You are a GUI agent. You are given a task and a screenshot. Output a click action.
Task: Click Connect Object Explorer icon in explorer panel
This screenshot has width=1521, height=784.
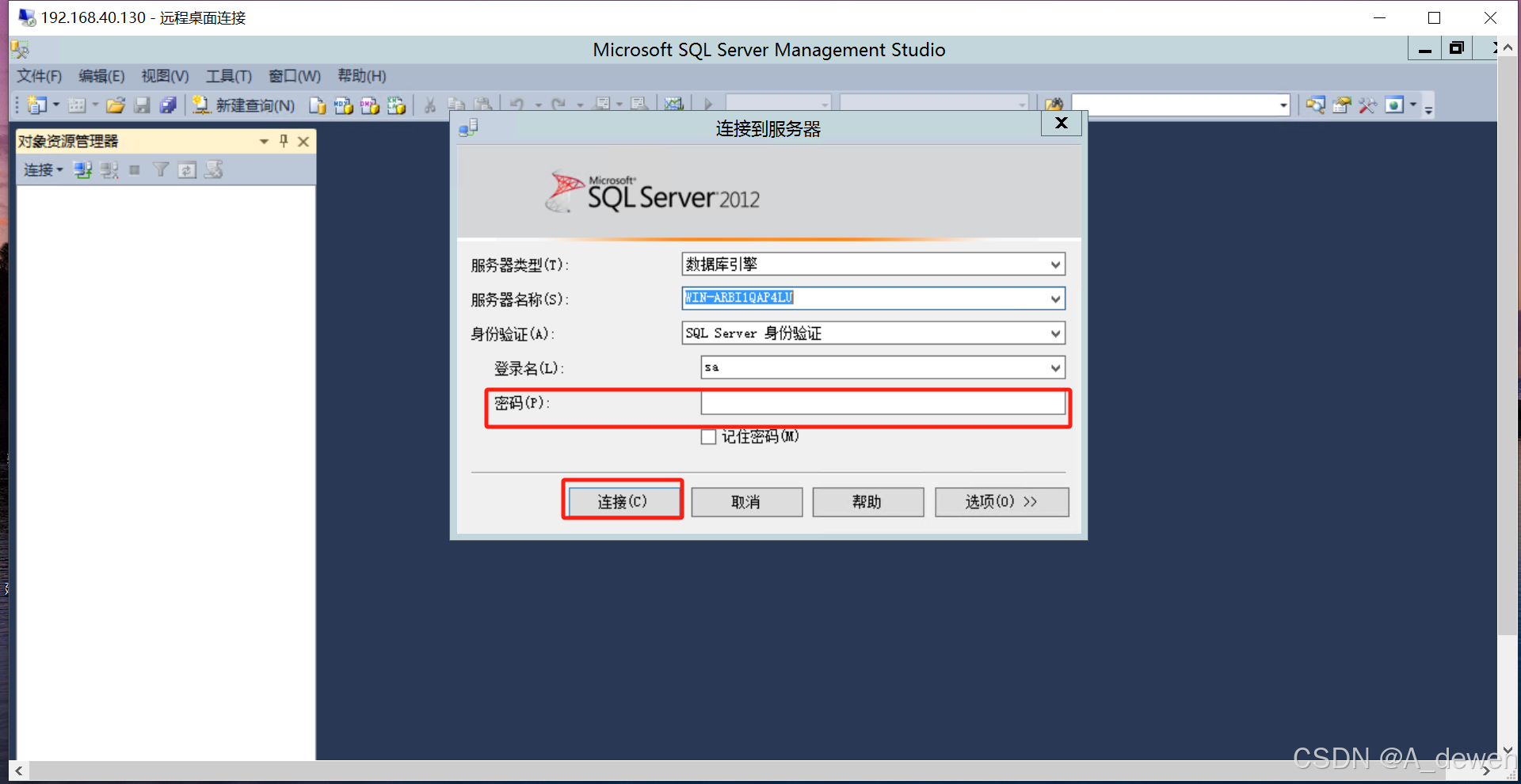click(x=83, y=169)
